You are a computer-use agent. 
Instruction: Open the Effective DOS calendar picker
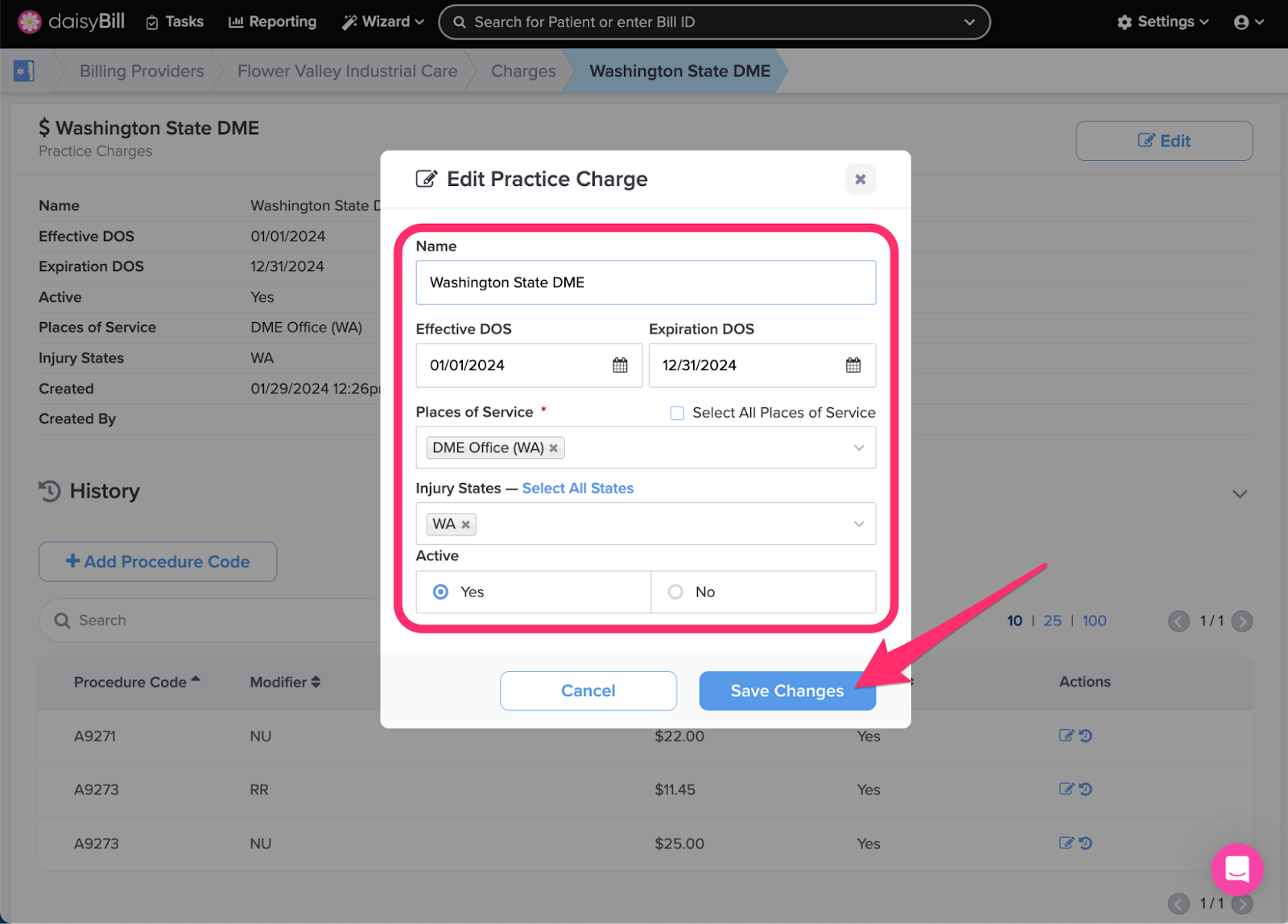pos(620,365)
